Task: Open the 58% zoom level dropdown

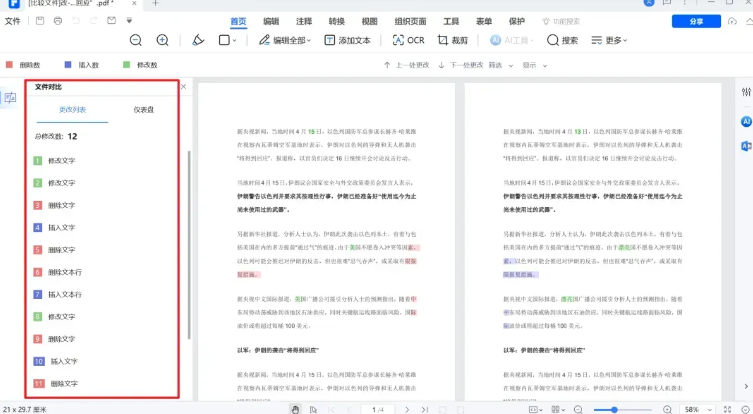Action: (x=698, y=409)
